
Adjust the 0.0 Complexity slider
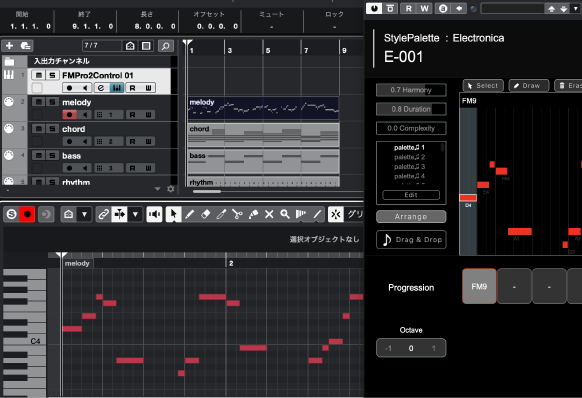[x=411, y=128]
